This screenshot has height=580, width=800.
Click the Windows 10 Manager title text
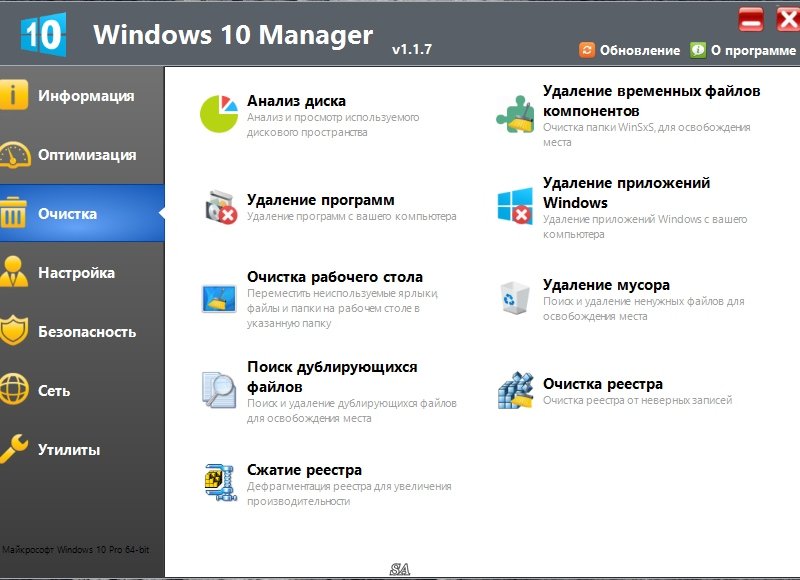pyautogui.click(x=233, y=35)
